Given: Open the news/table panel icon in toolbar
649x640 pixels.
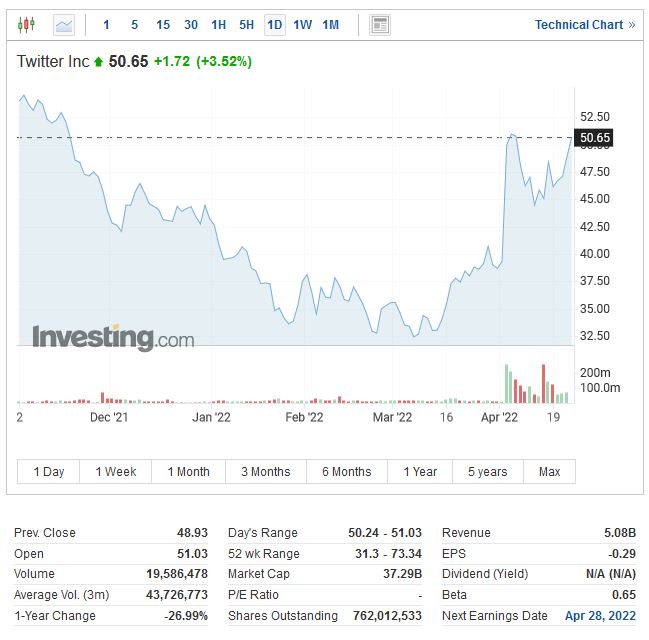Looking at the screenshot, I should 379,24.
